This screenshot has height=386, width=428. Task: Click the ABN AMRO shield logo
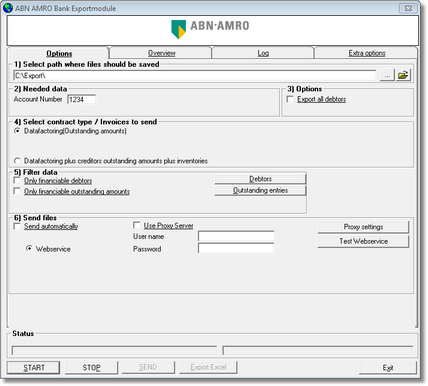[178, 29]
